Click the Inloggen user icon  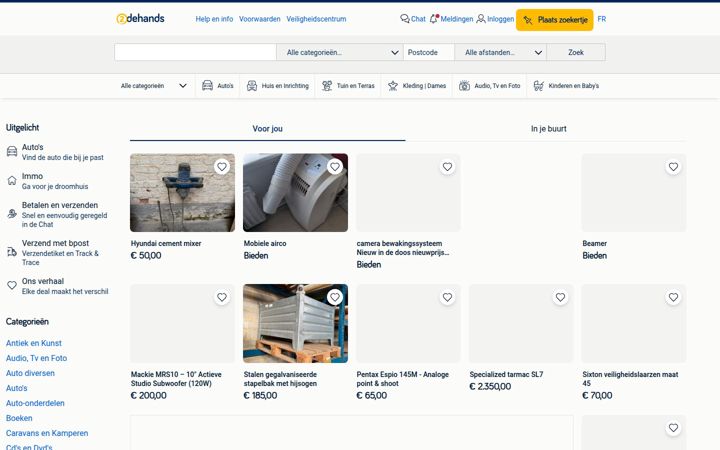pos(481,19)
